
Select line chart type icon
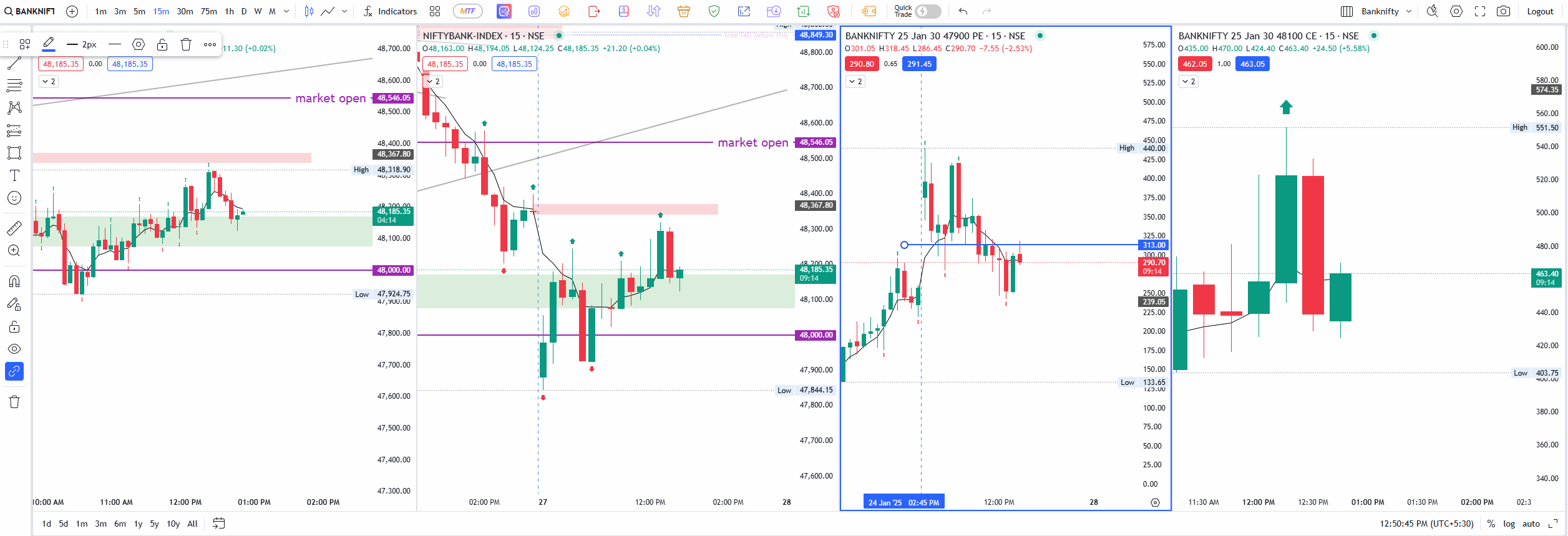coord(328,11)
